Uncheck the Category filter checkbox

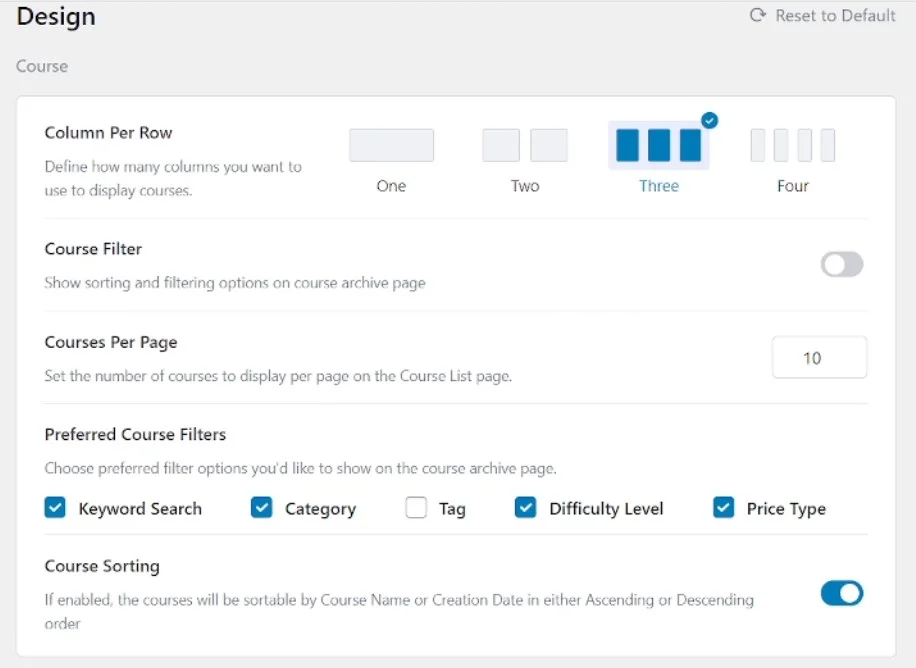coord(261,508)
